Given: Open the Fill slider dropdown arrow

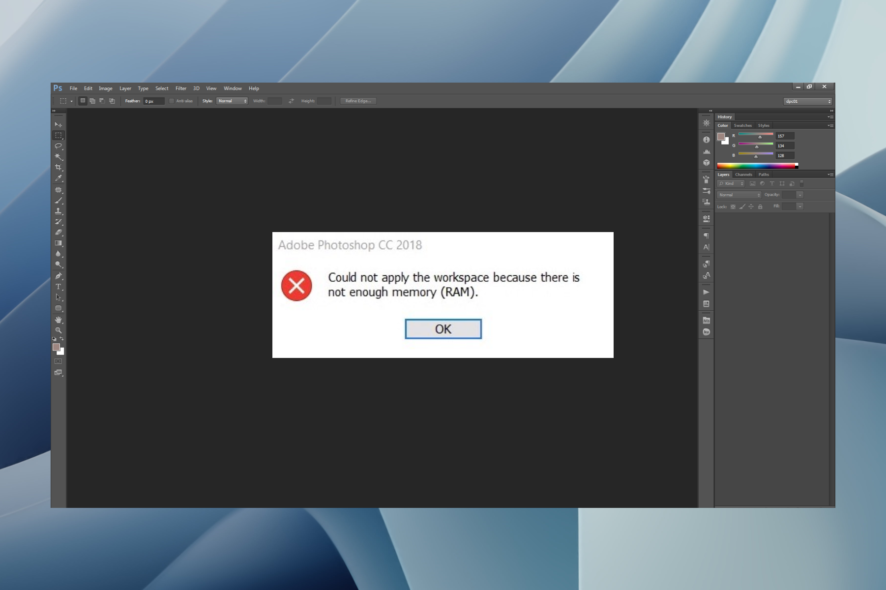Looking at the screenshot, I should [x=800, y=206].
